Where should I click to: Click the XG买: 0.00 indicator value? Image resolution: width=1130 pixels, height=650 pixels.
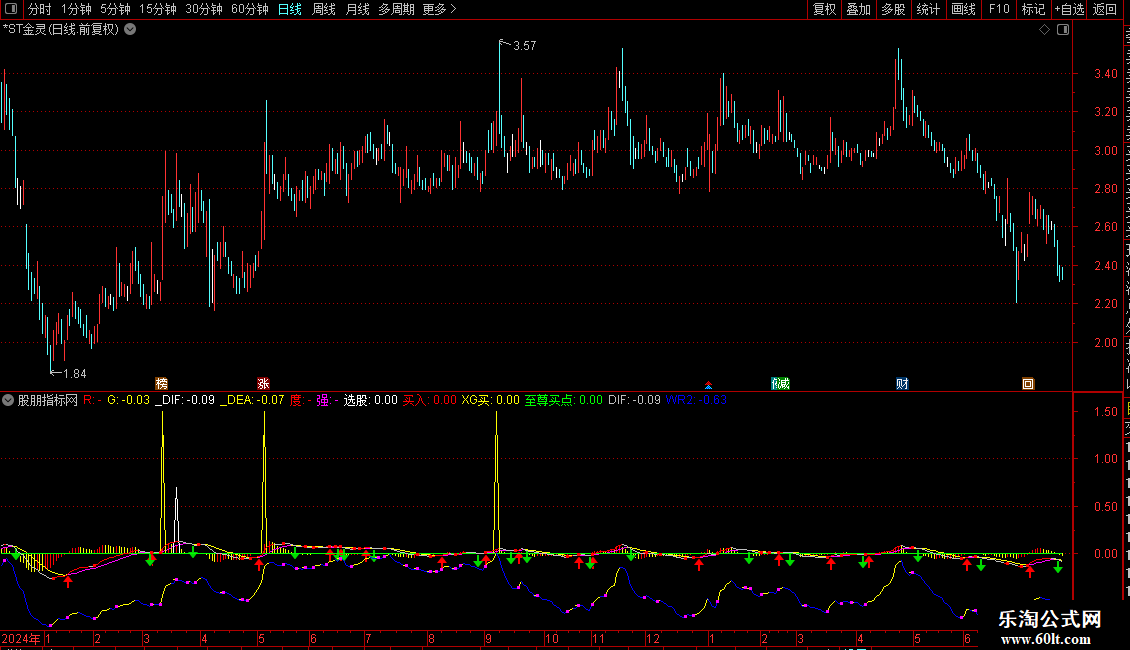pyautogui.click(x=490, y=400)
